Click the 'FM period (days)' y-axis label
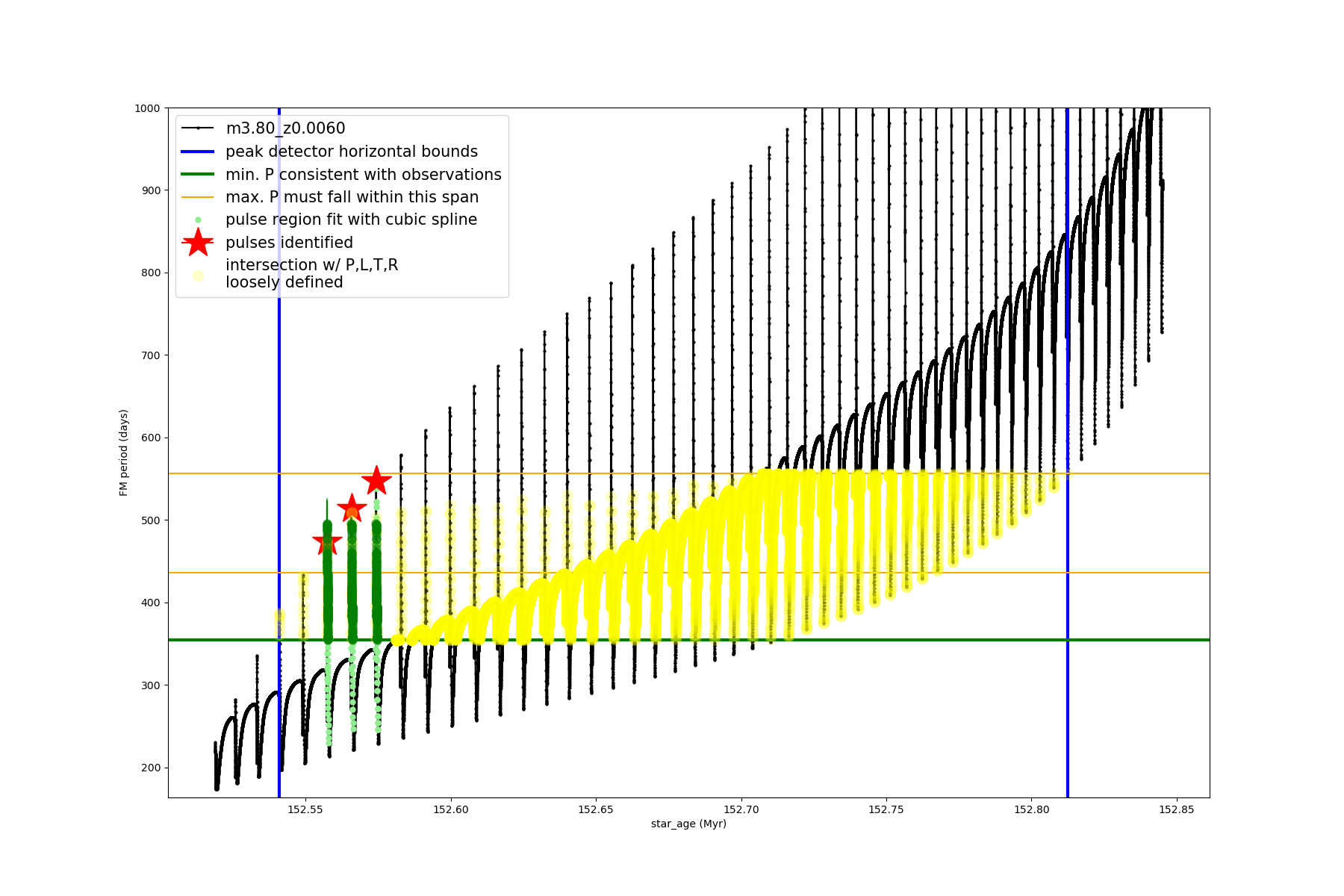Screen dimensions: 1344x896 124,452
